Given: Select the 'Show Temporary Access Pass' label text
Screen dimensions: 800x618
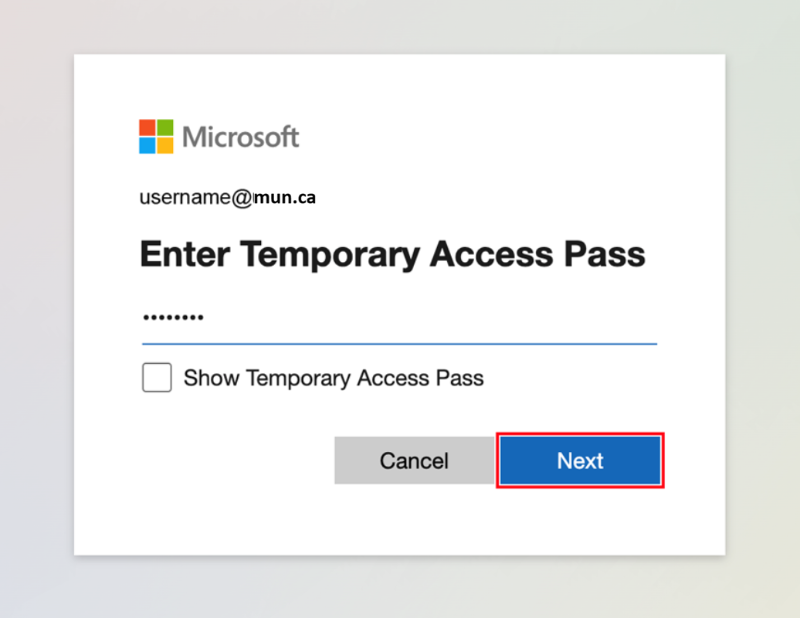Looking at the screenshot, I should 334,378.
